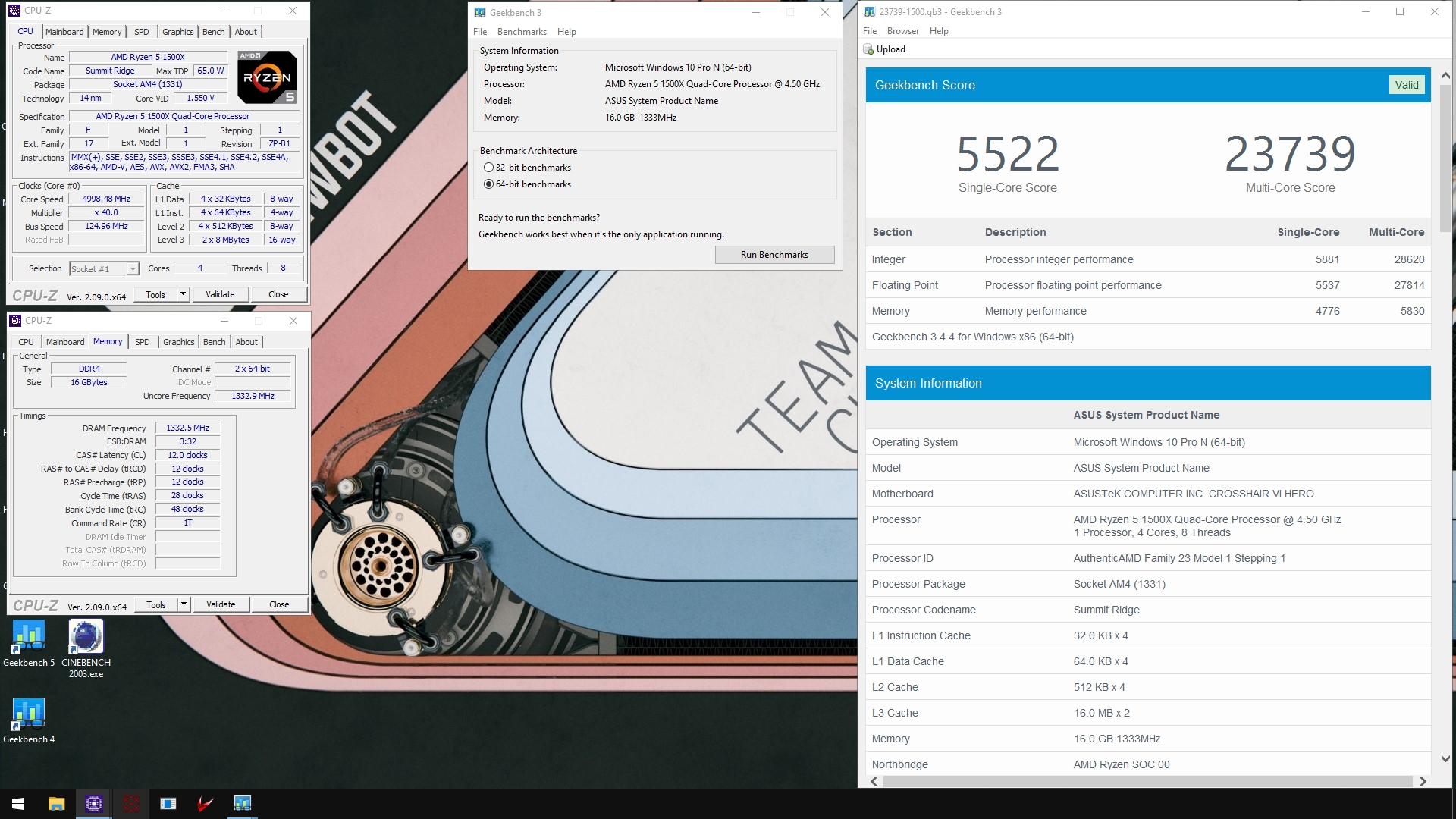
Task: Click Close button in Memory CPU-Z window
Action: coord(279,604)
